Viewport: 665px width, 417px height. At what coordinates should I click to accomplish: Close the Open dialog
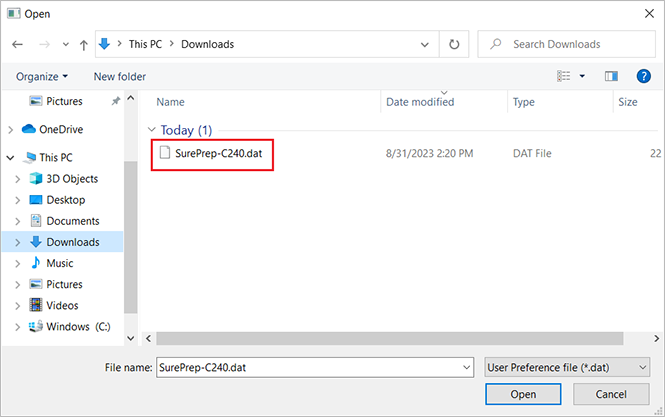point(649,14)
